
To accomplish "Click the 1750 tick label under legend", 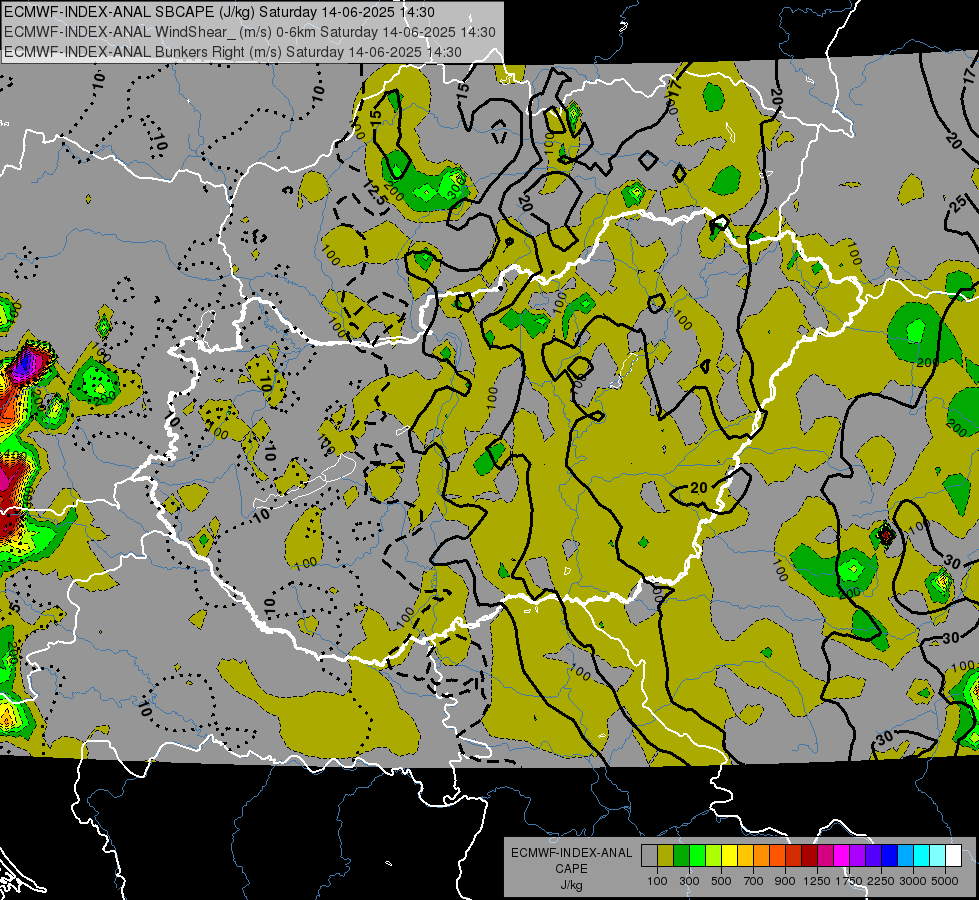I will (x=849, y=881).
